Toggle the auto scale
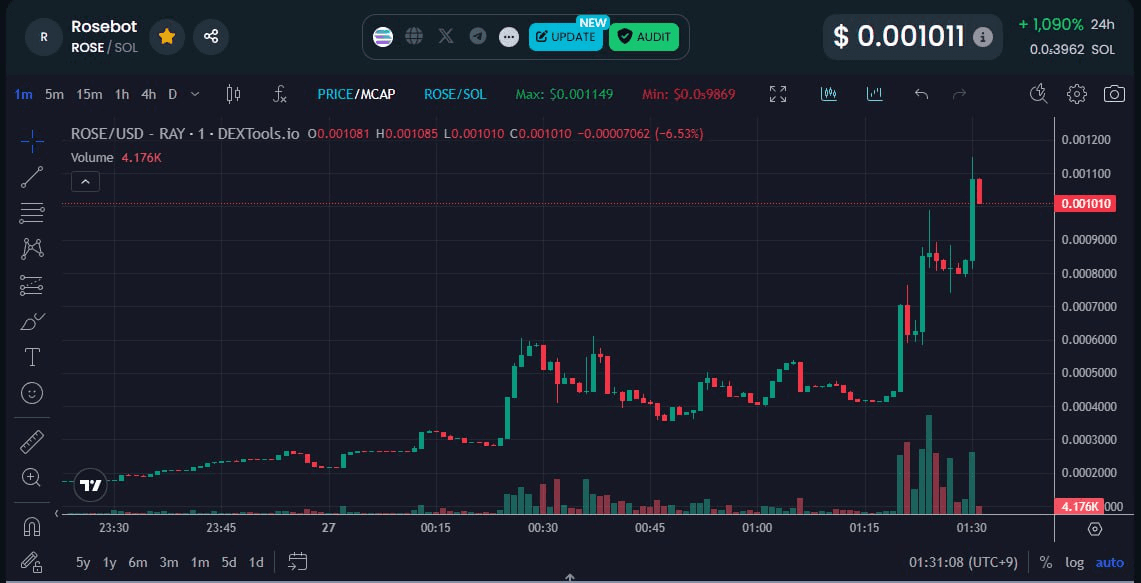This screenshot has height=583, width=1141. [1110, 562]
